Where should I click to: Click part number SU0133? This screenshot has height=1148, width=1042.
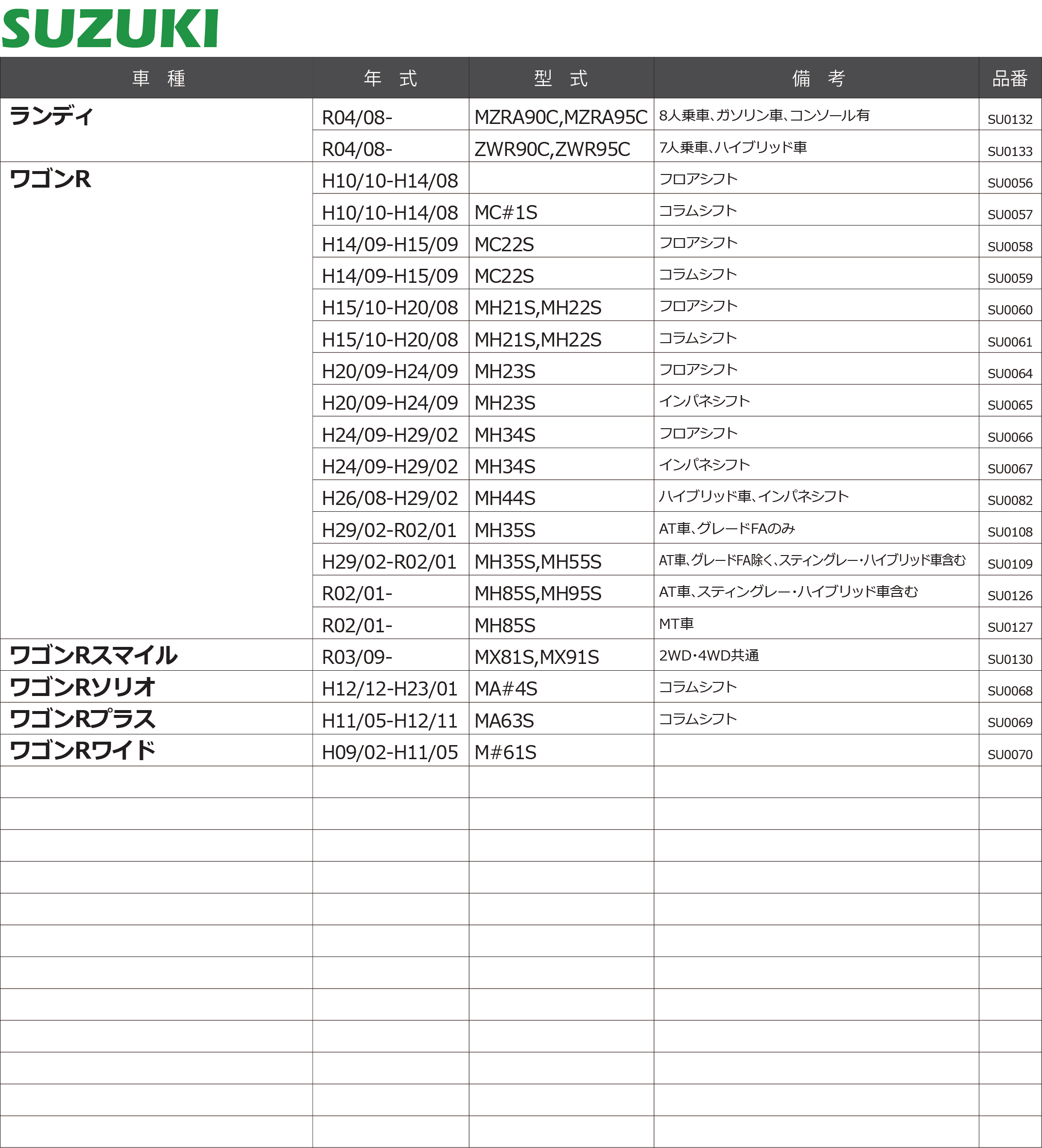(1009, 152)
